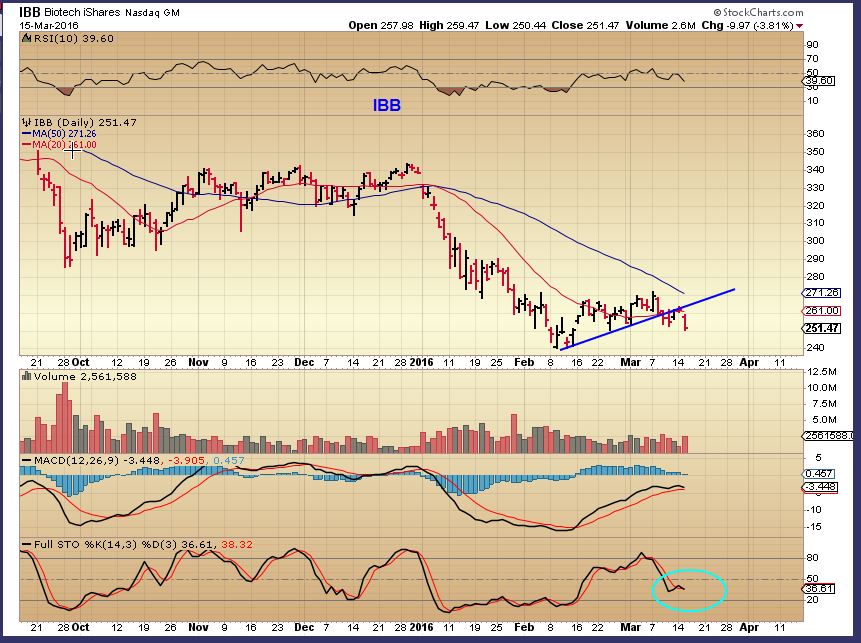Image resolution: width=861 pixels, height=643 pixels.
Task: Click the 'RSI(10) 39.60' legend label
Action: point(74,38)
